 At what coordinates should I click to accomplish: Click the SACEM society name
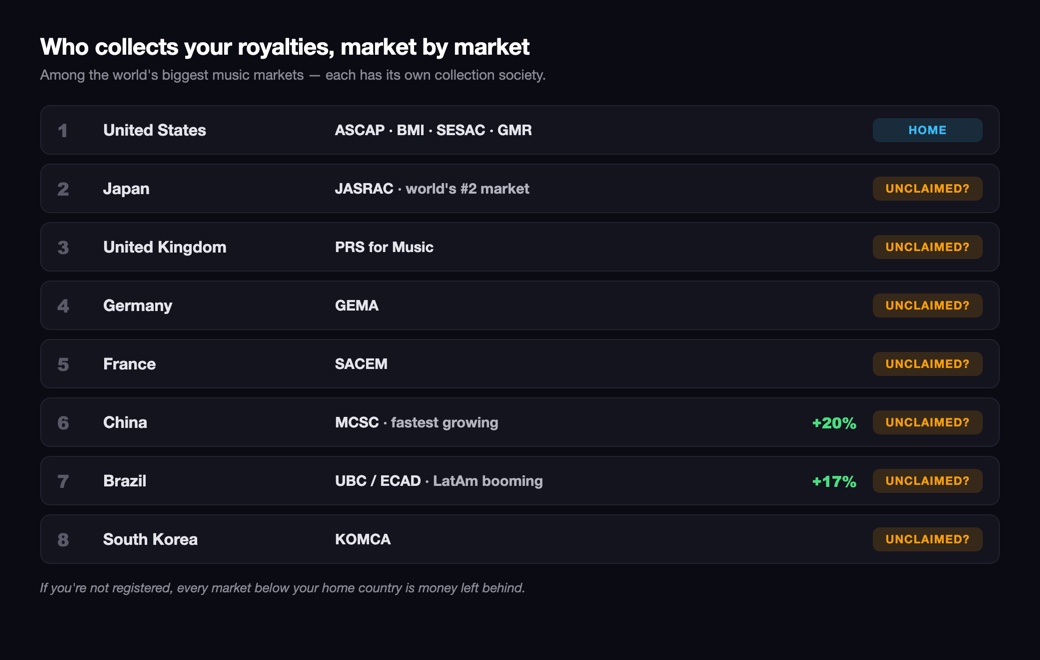coord(361,363)
